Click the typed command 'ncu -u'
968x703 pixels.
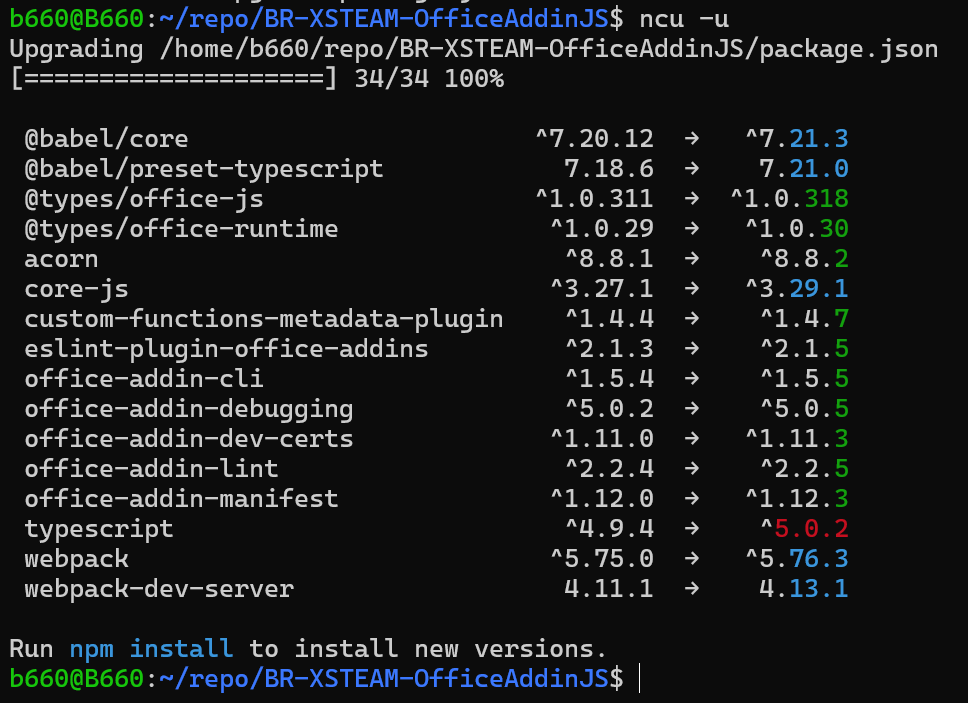[x=684, y=19]
